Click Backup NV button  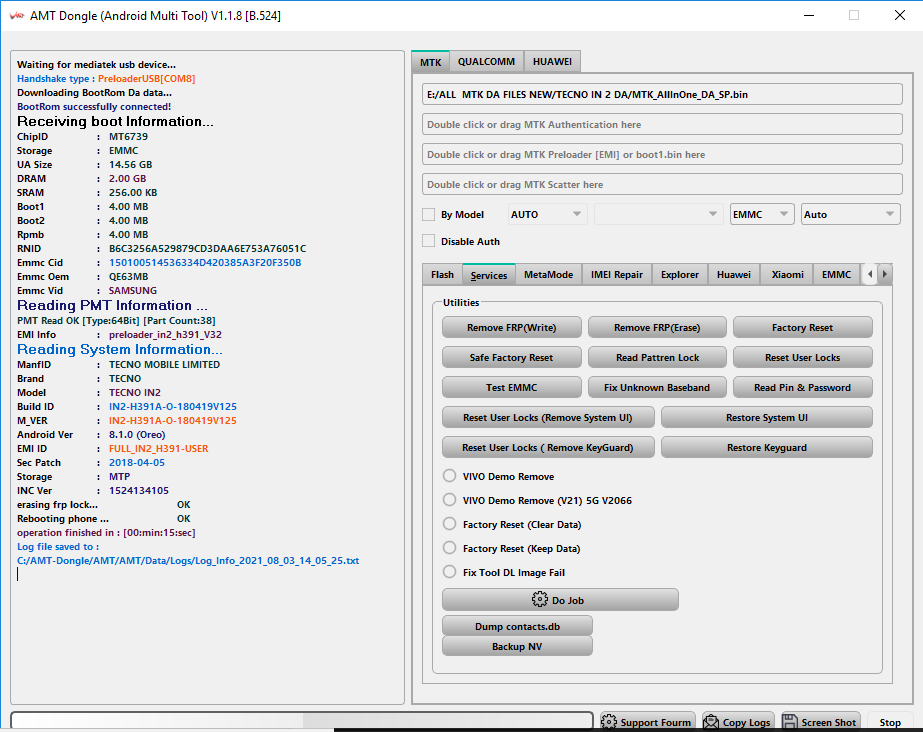coord(517,646)
